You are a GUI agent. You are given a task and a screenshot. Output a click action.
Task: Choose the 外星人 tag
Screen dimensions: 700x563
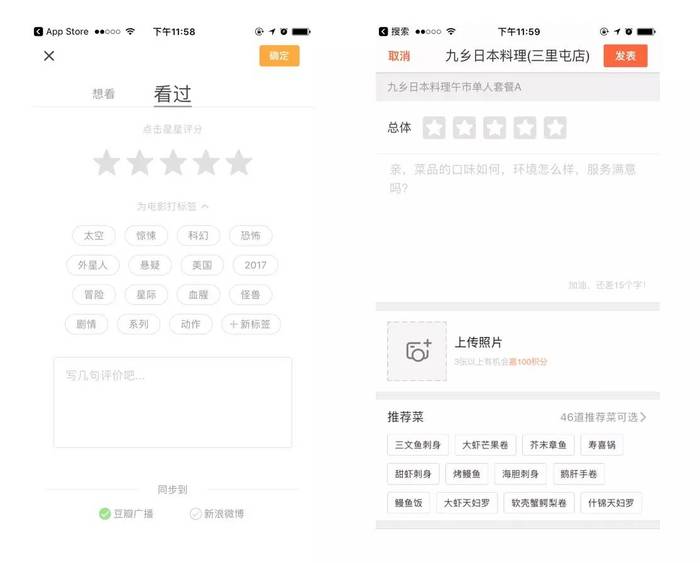92,265
